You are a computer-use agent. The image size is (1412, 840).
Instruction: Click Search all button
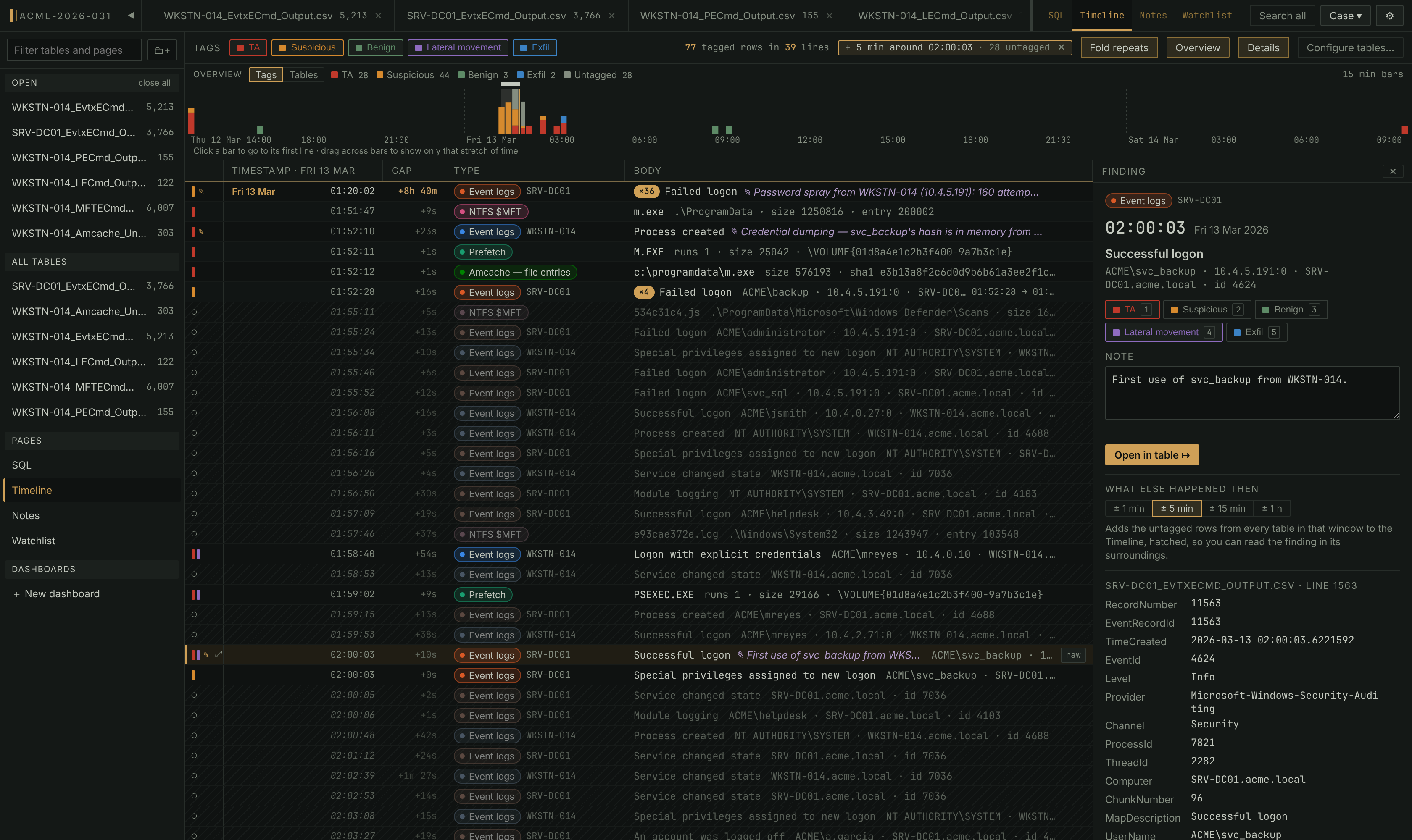(1282, 16)
